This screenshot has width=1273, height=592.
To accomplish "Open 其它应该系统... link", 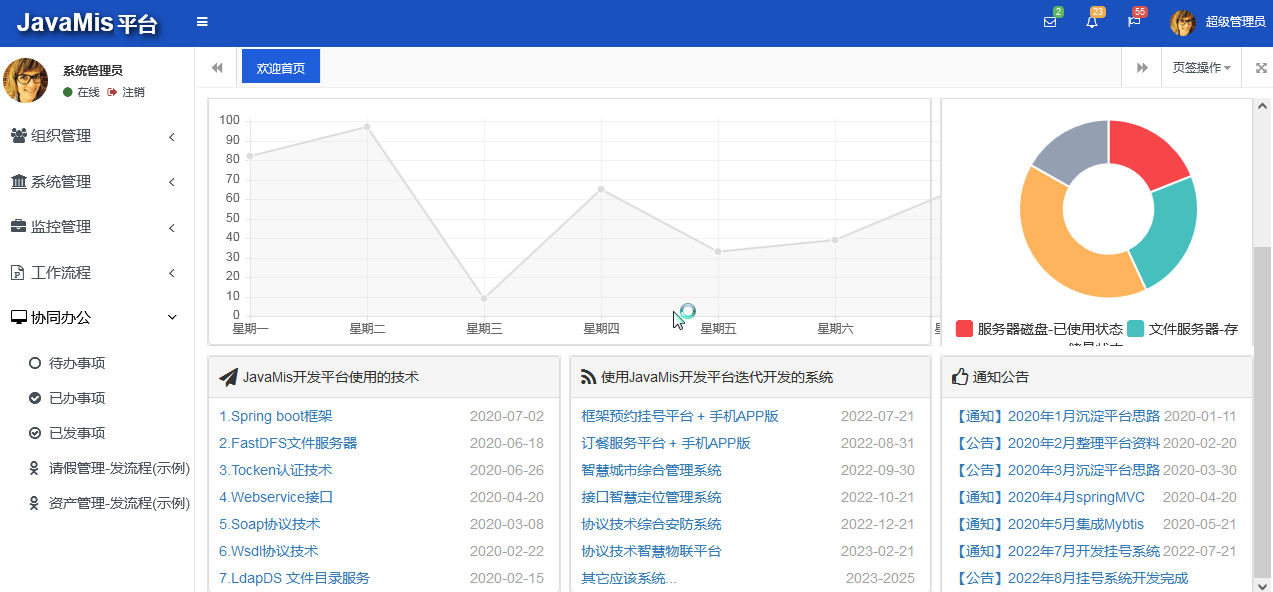I will (629, 578).
